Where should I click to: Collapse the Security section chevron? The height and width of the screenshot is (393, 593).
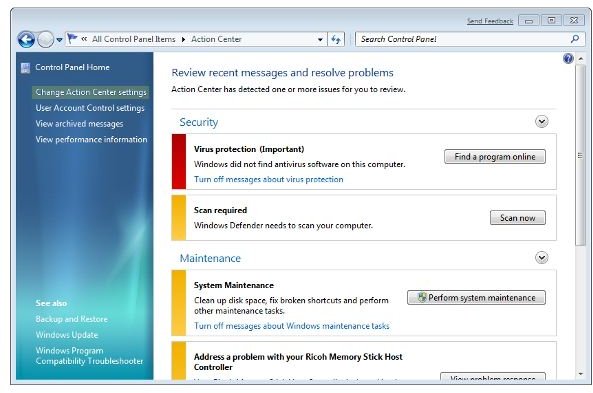point(542,122)
